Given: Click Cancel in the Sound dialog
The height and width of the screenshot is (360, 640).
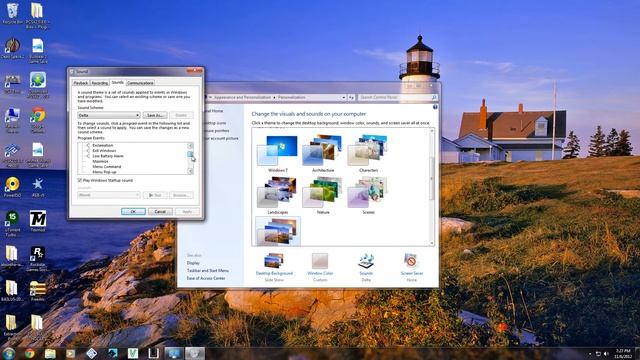Looking at the screenshot, I should tap(160, 211).
